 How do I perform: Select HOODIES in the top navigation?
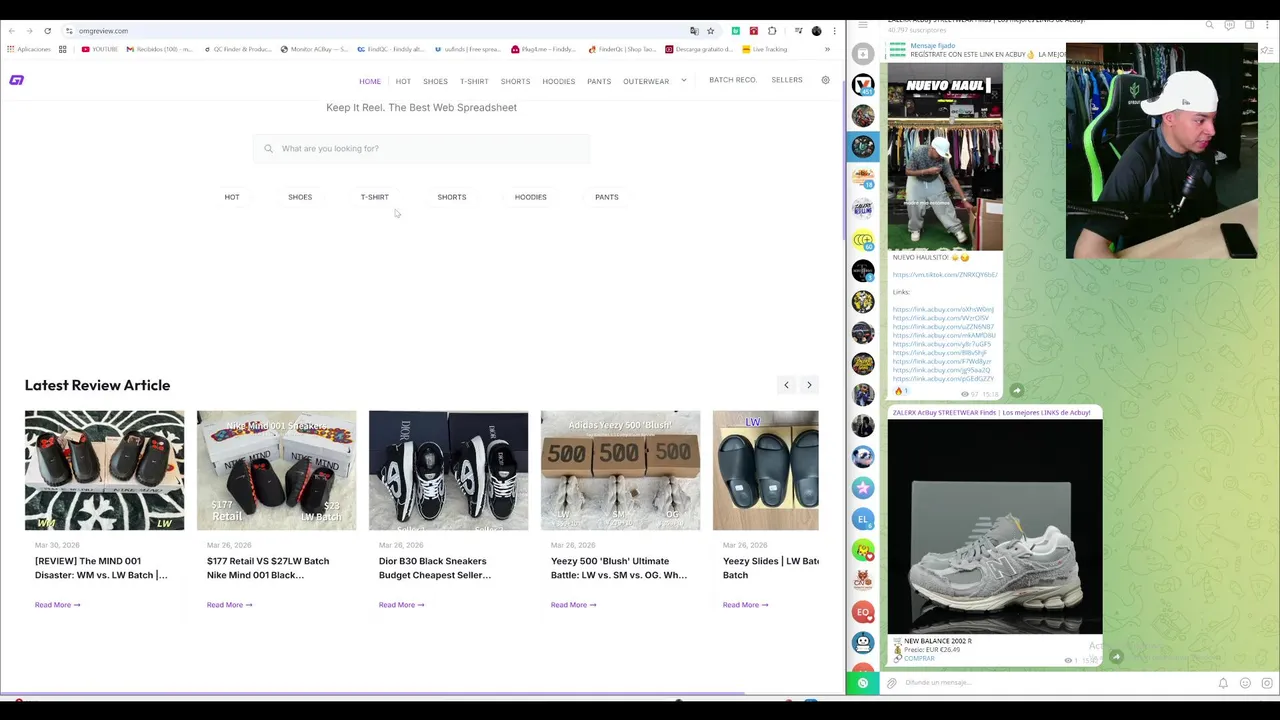pyautogui.click(x=558, y=81)
